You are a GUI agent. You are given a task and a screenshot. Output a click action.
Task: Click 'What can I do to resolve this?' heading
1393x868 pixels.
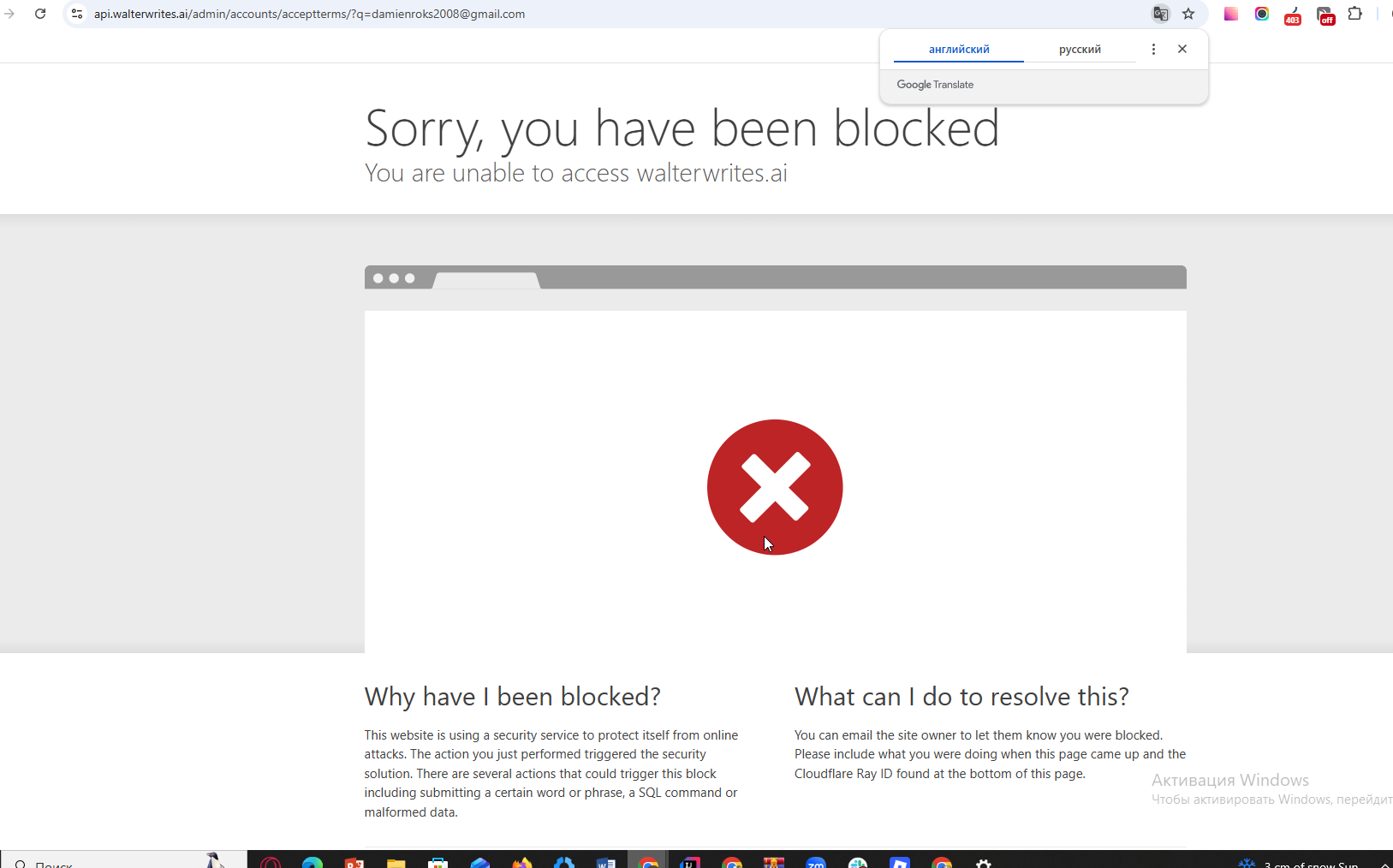point(961,697)
